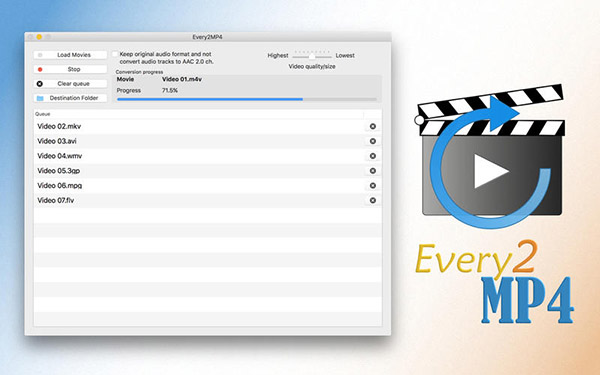Click the conversion progress bar

247,99
